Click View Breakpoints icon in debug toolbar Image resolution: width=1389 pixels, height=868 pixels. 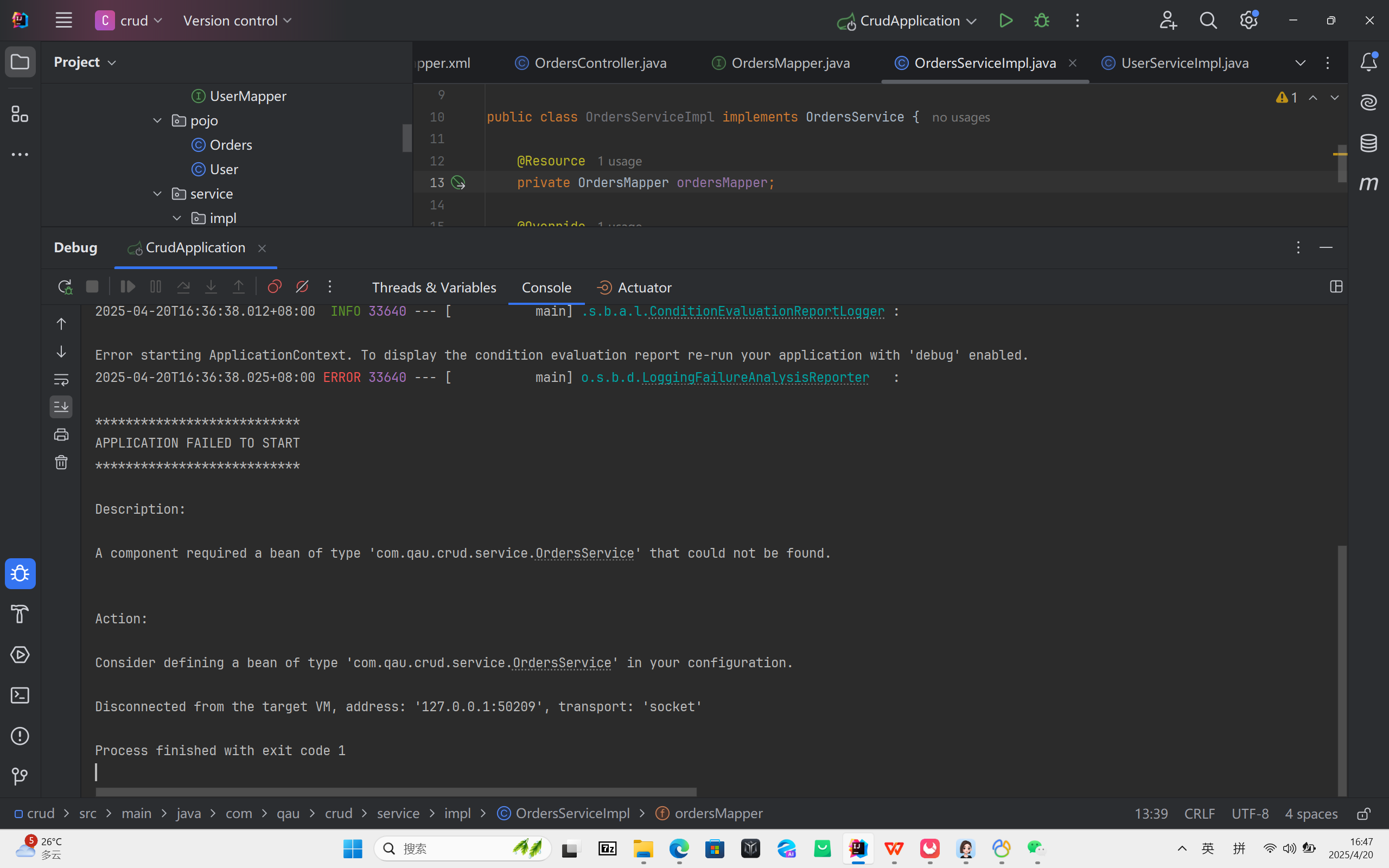(275, 286)
